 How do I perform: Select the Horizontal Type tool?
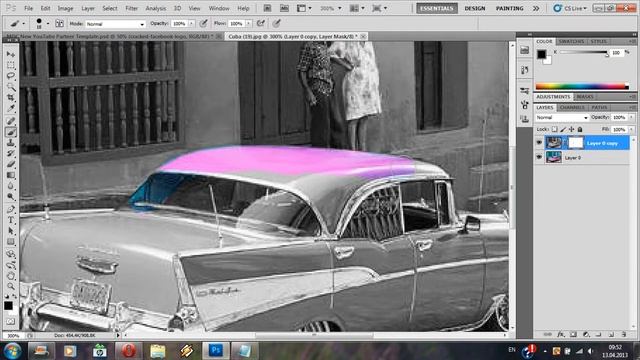11,220
